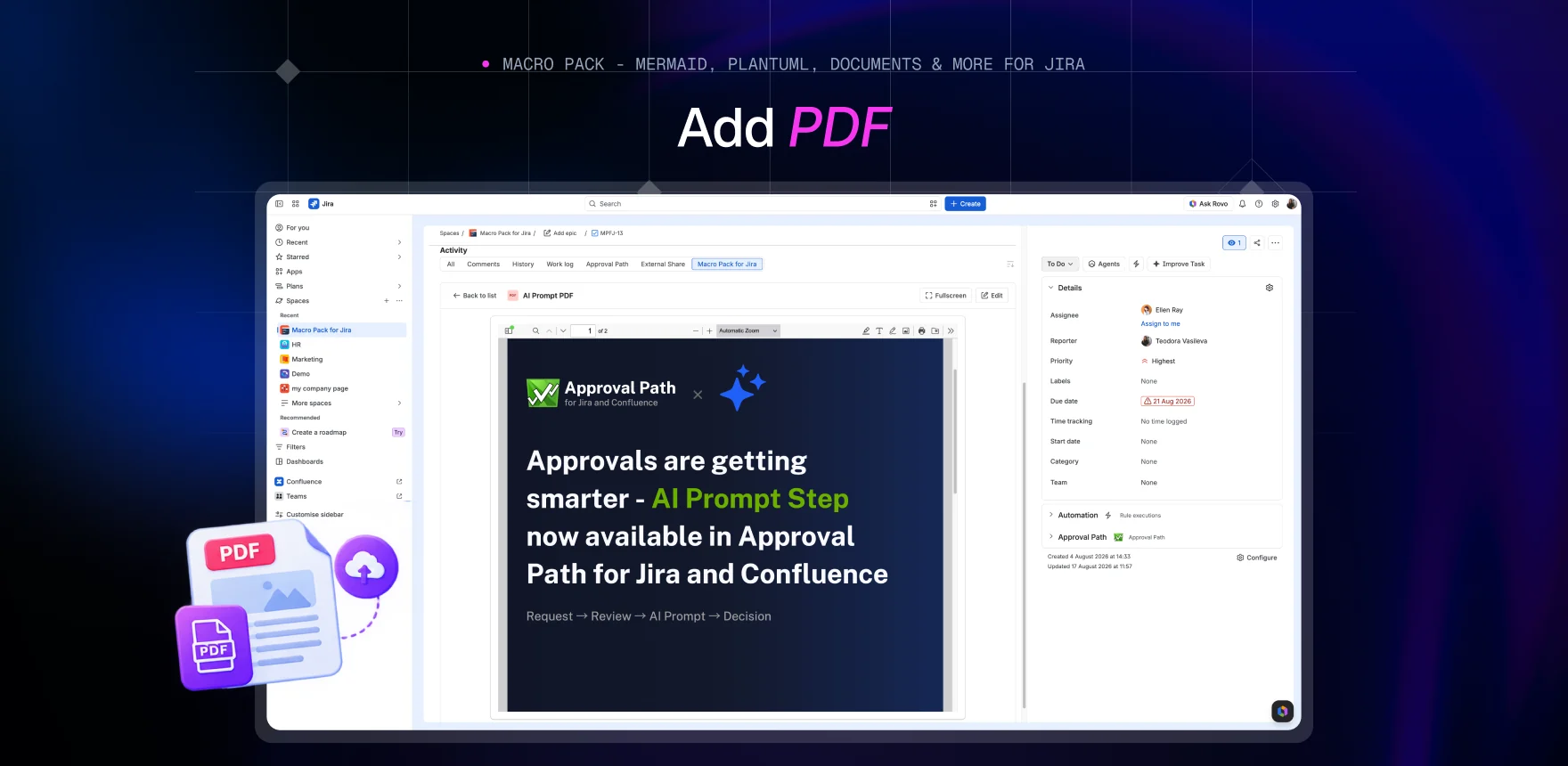Click the Fullscreen button
Image resolution: width=1568 pixels, height=766 pixels.
click(945, 296)
